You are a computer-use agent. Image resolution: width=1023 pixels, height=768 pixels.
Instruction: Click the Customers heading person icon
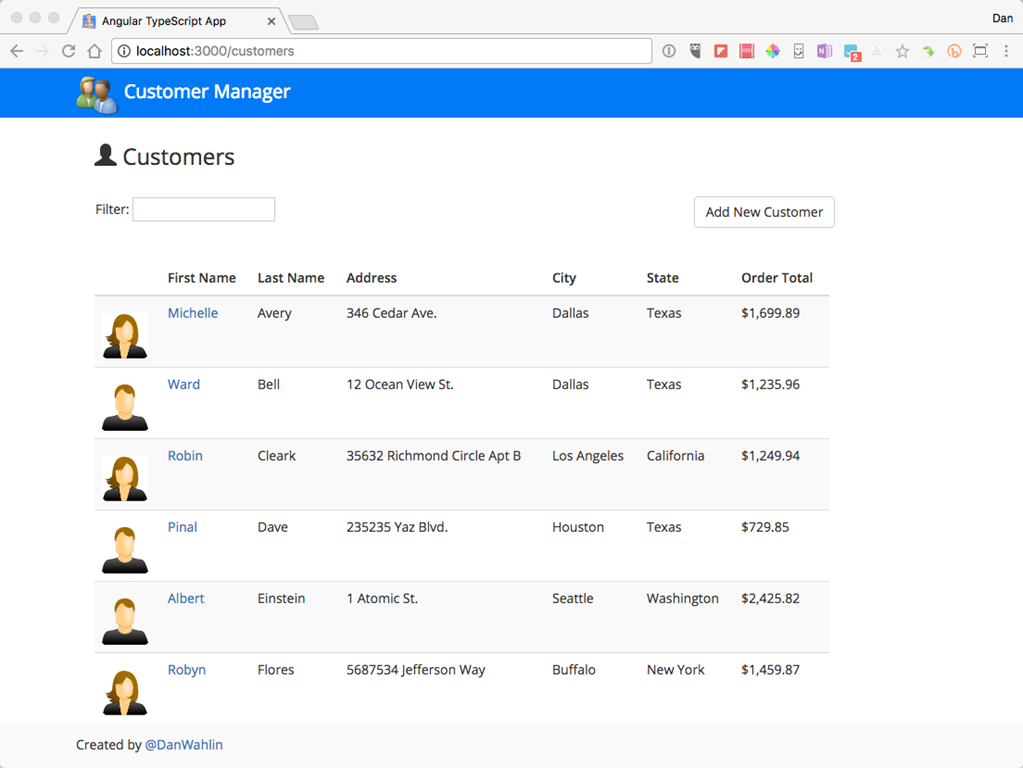(105, 155)
